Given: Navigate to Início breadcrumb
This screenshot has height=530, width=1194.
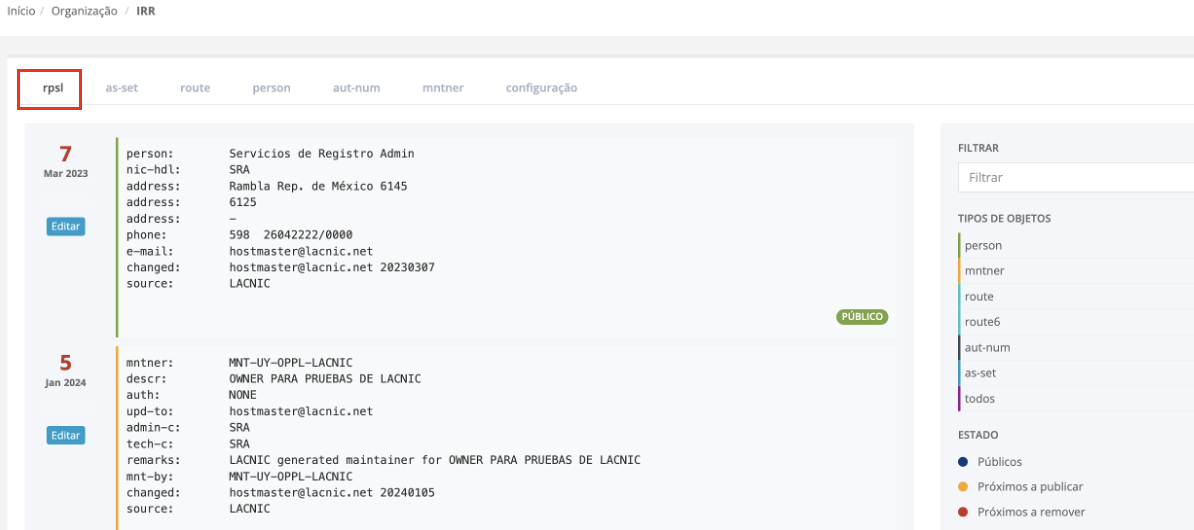Looking at the screenshot, I should (22, 11).
